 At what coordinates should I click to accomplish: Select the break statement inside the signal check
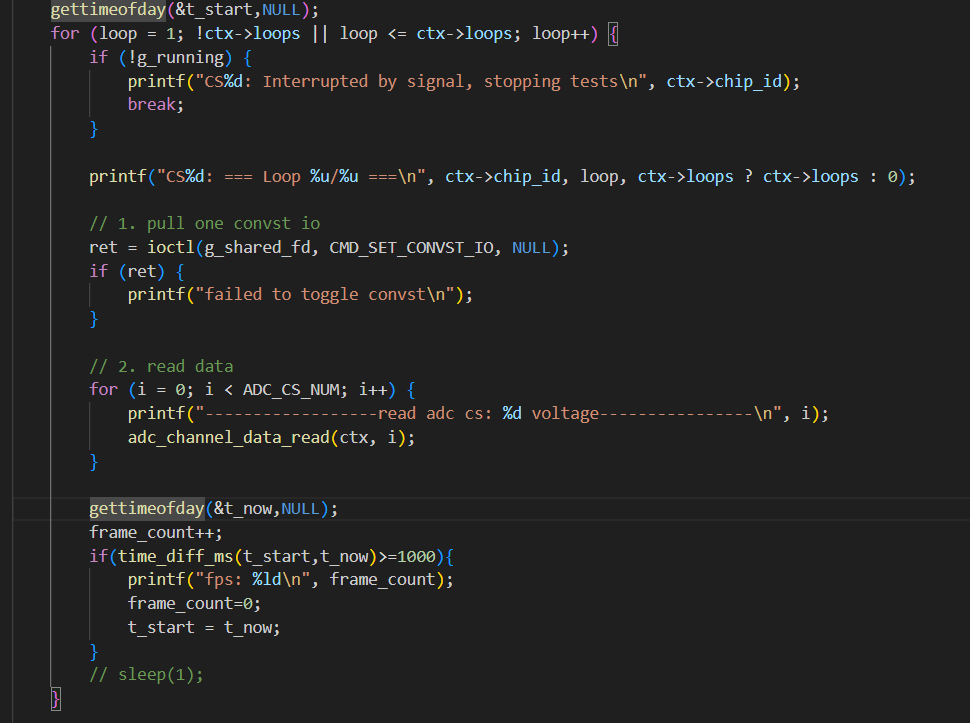coord(151,104)
